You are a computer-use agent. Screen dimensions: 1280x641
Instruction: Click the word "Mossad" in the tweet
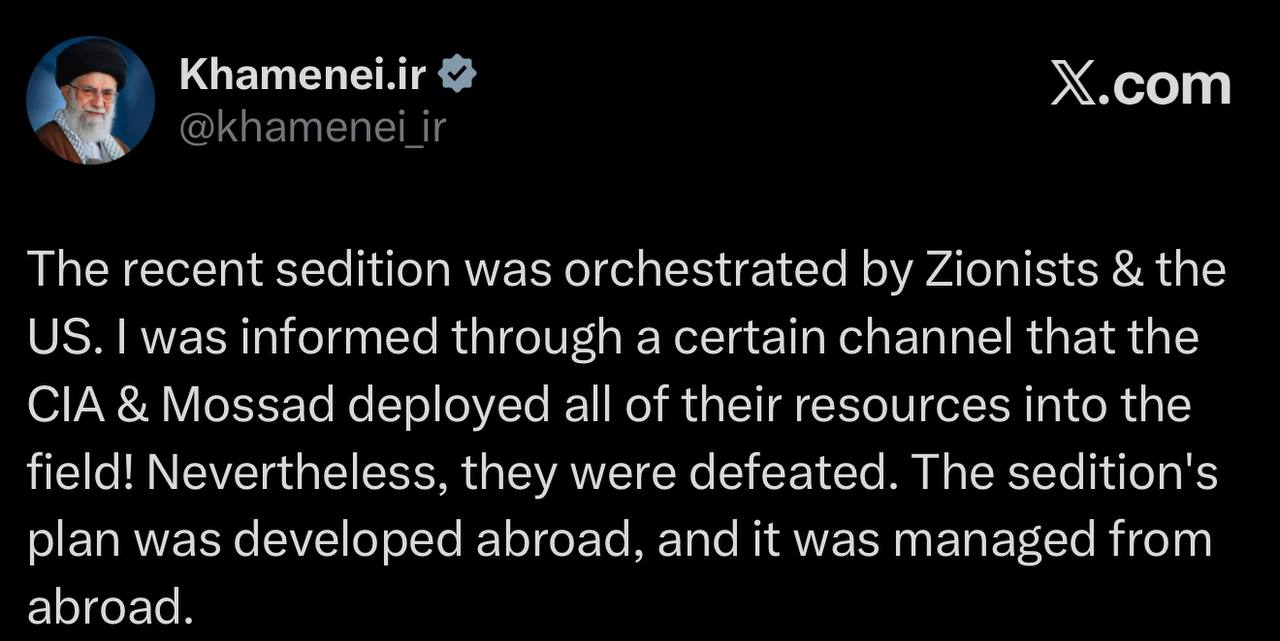tap(242, 405)
